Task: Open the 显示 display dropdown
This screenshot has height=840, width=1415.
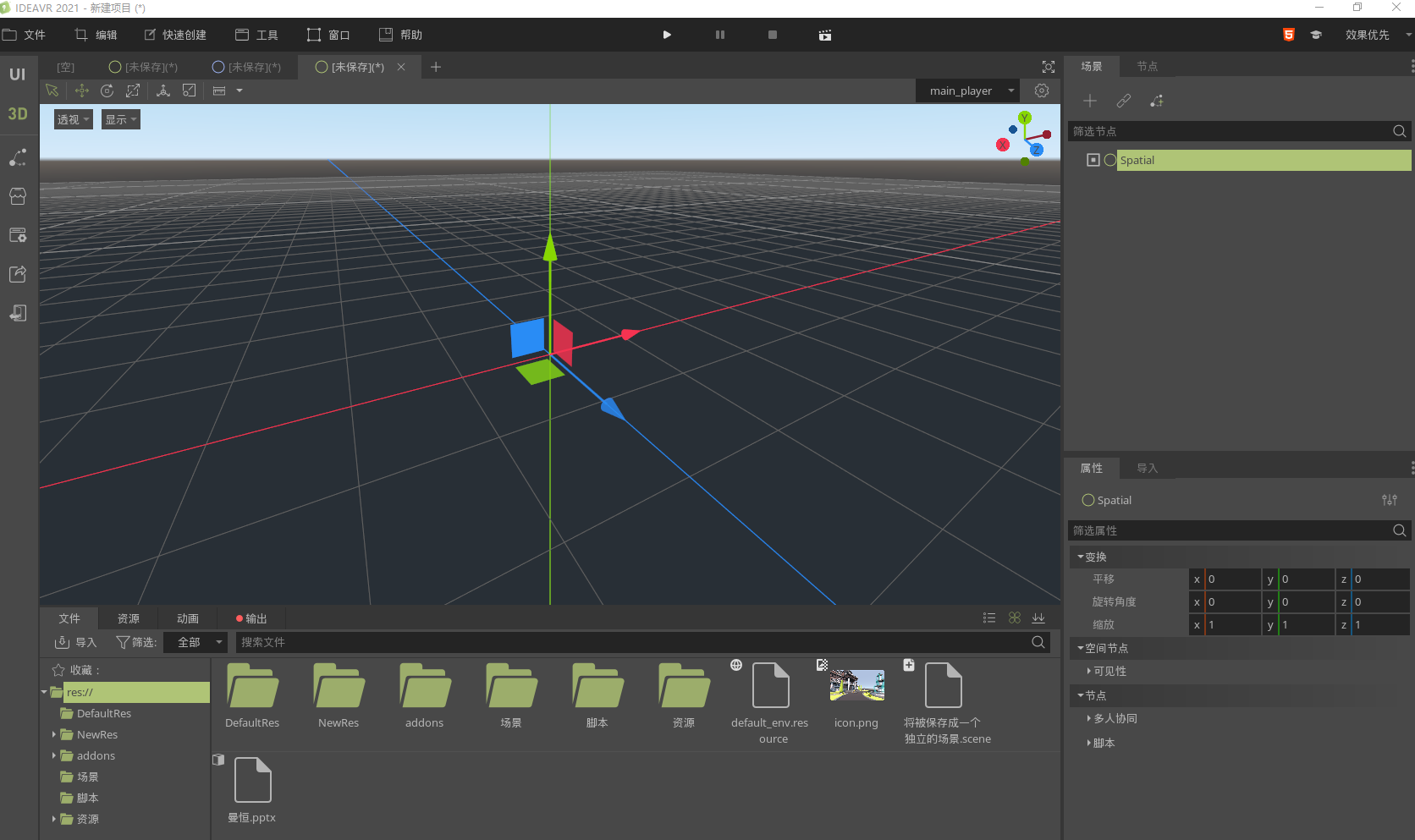Action: click(120, 119)
